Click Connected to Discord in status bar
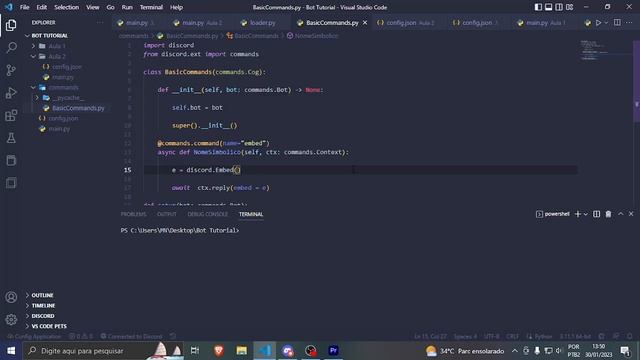 (x=131, y=336)
